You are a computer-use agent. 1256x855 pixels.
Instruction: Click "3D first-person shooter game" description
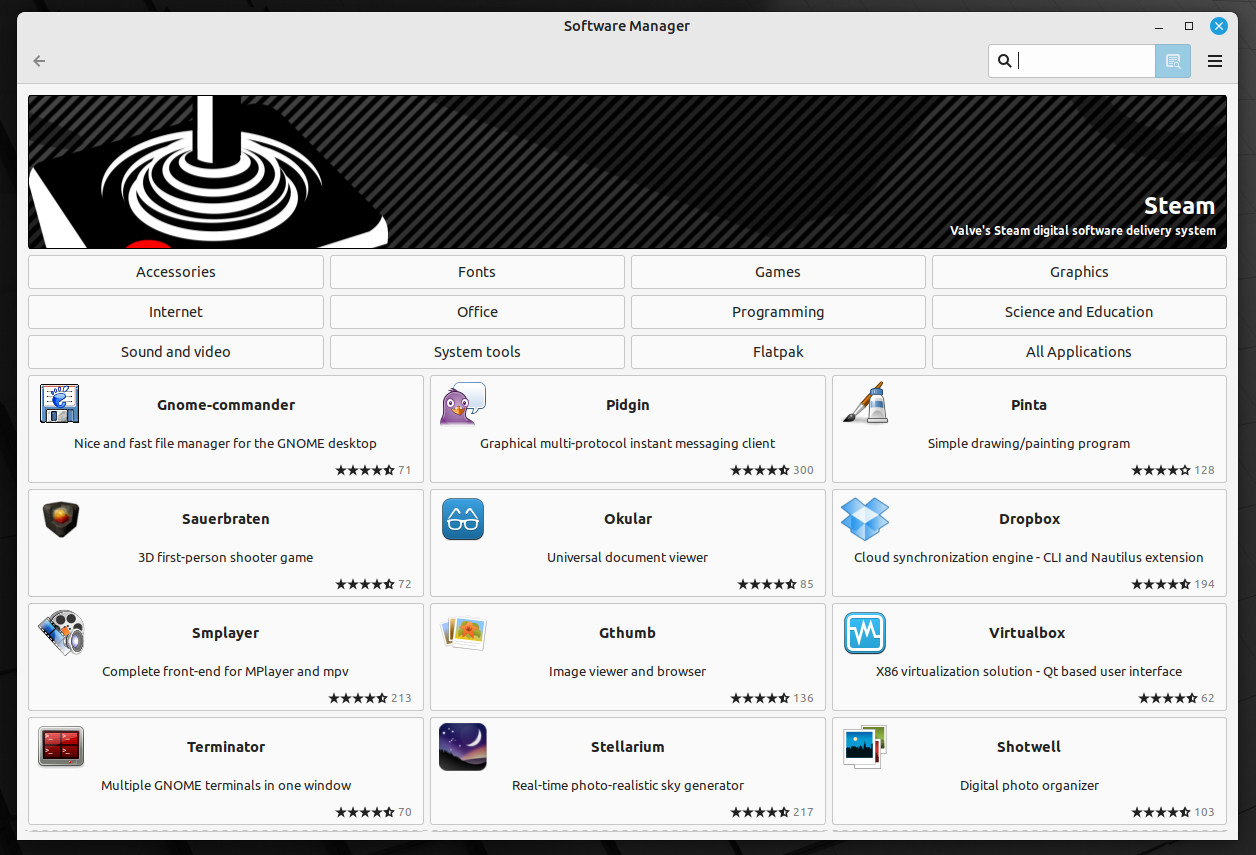[226, 557]
